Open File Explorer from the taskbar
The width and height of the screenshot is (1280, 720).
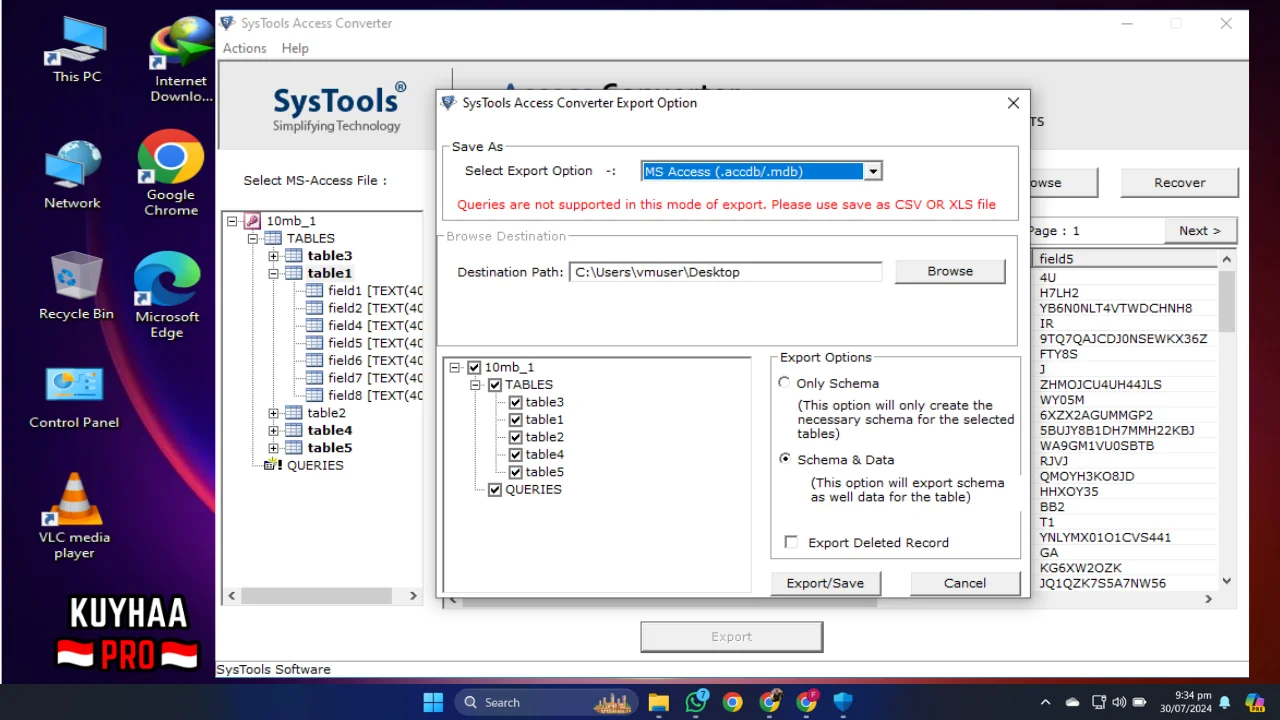coord(658,702)
